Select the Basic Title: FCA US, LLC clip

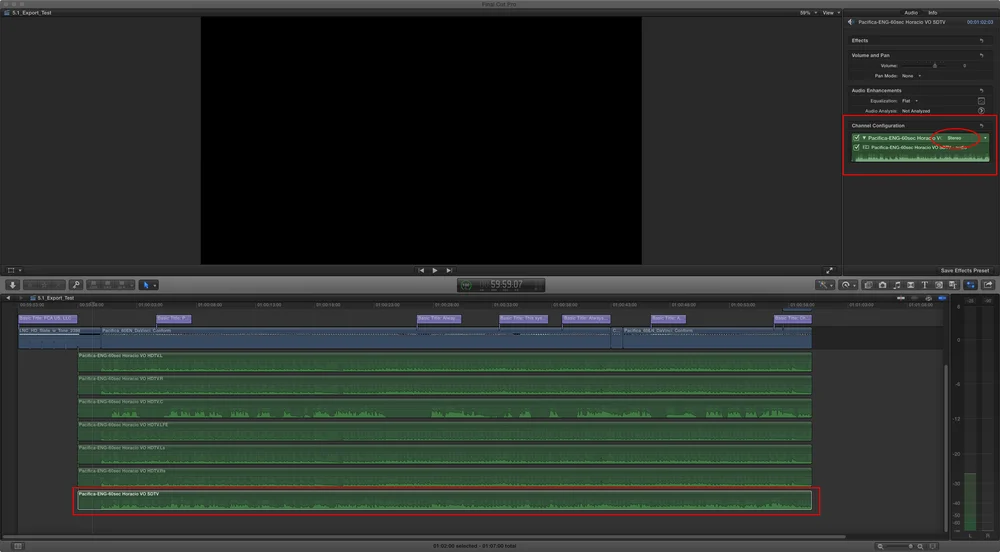[48, 318]
